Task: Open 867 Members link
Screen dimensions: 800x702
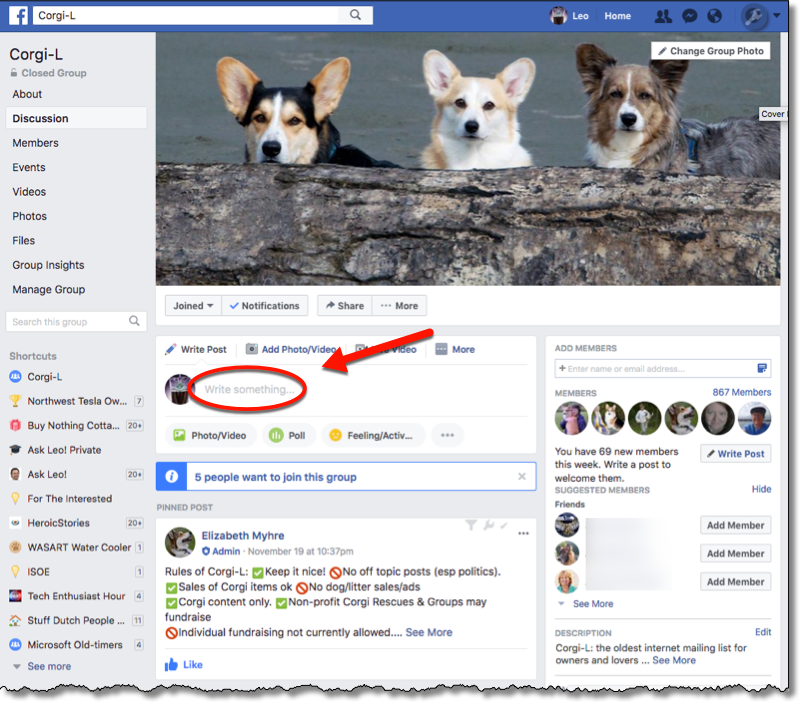Action: pos(741,392)
